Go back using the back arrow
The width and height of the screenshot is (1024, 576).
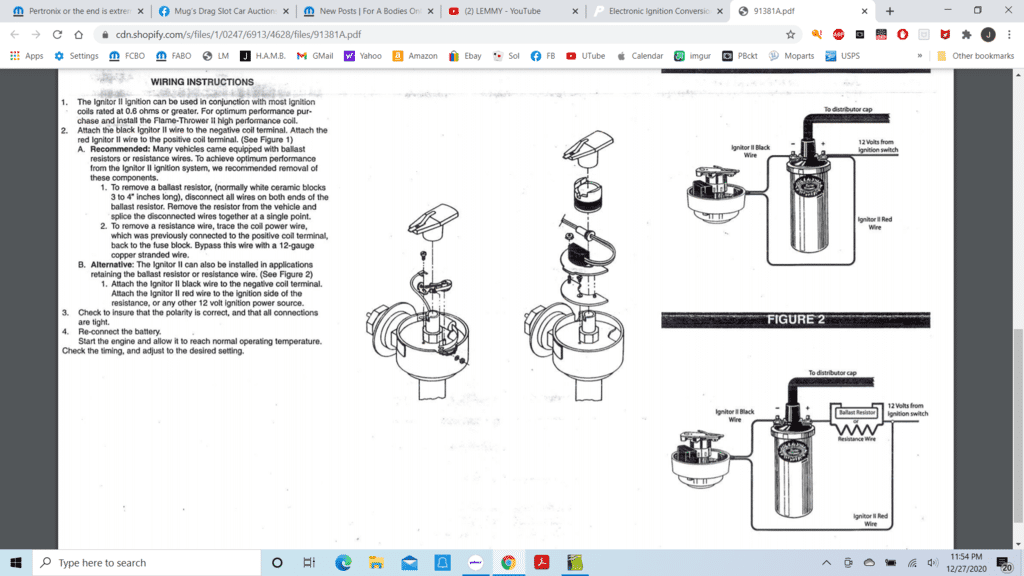click(x=14, y=33)
